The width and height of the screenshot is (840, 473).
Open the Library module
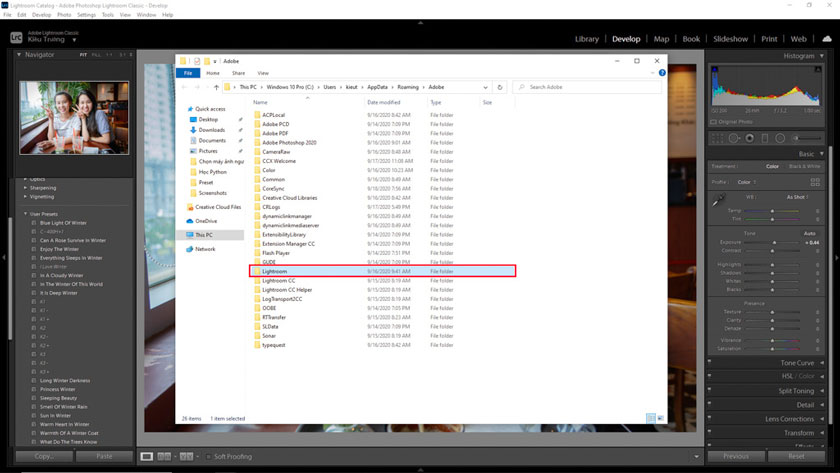coord(587,39)
